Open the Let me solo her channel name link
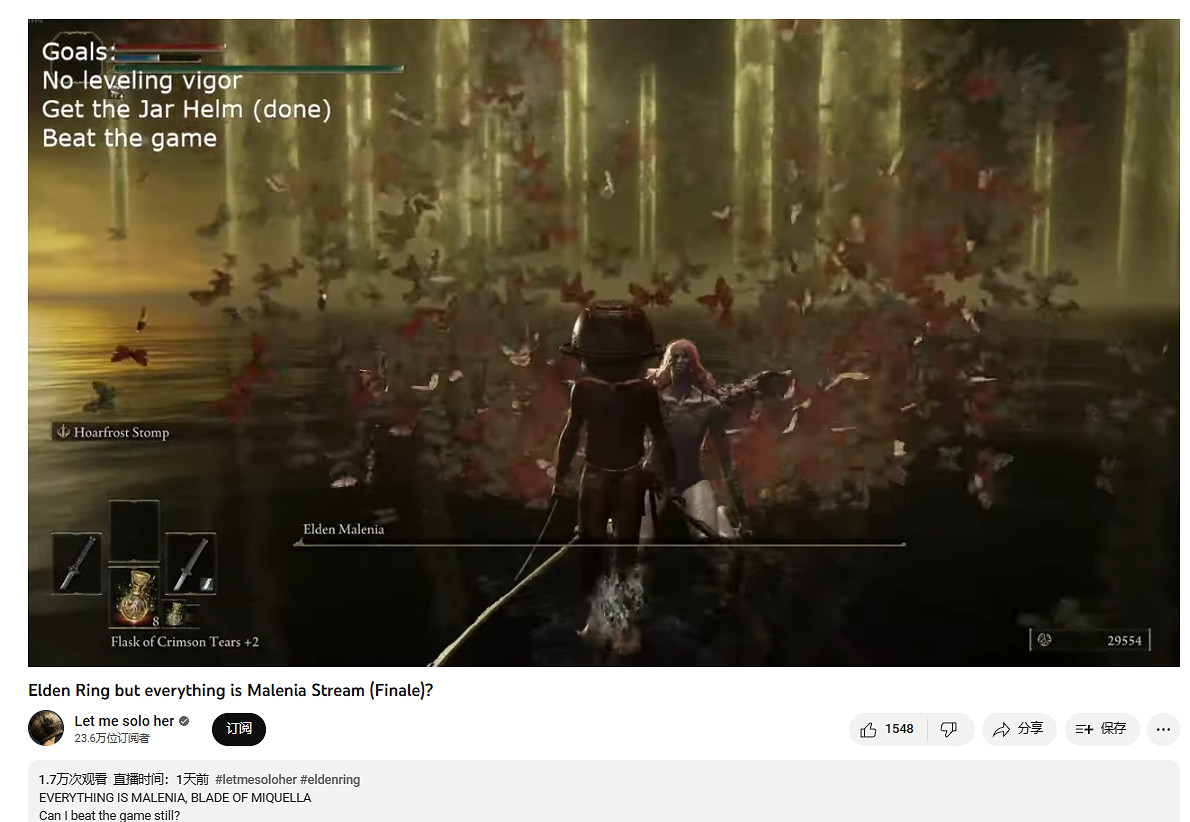Viewport: 1190px width, 822px height. coord(124,721)
